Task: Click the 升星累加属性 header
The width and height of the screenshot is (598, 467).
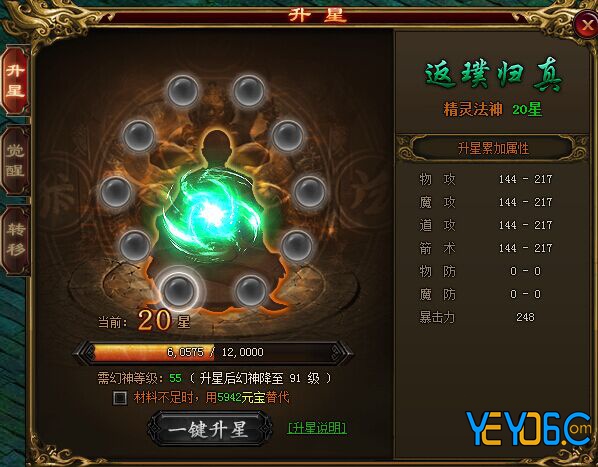Action: coord(493,148)
